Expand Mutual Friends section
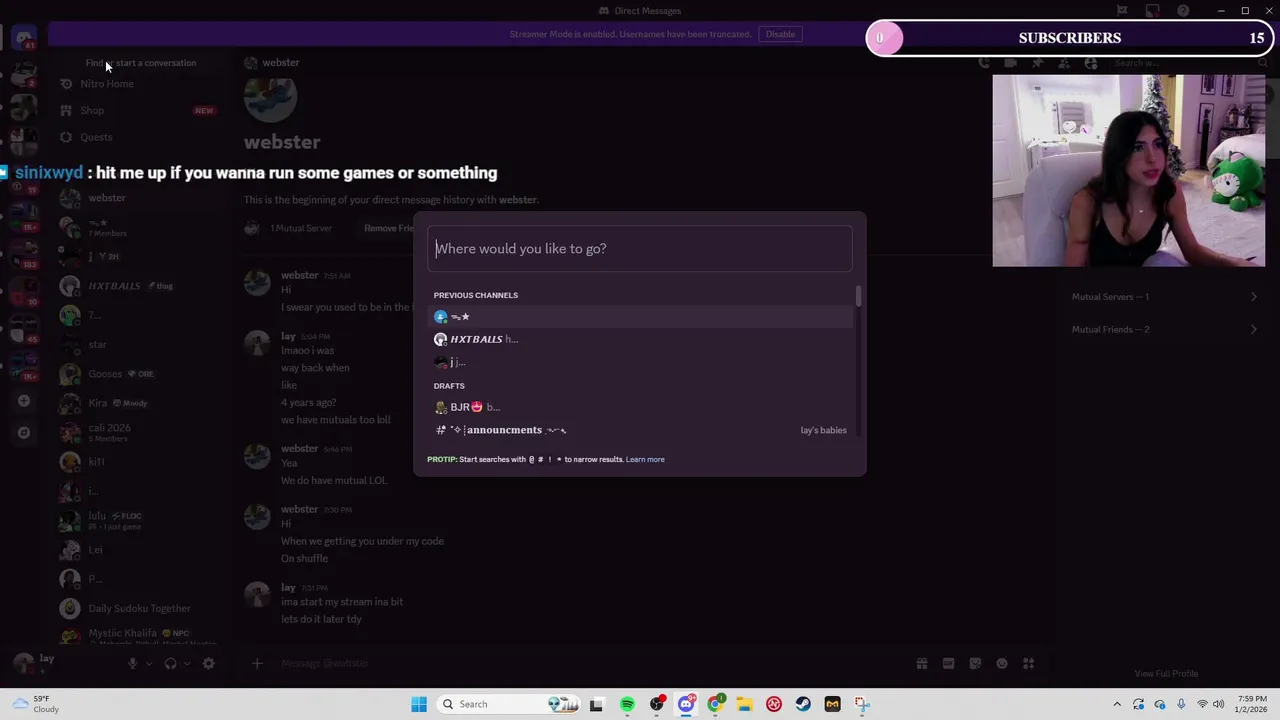Image resolution: width=1280 pixels, height=720 pixels. 1165,329
